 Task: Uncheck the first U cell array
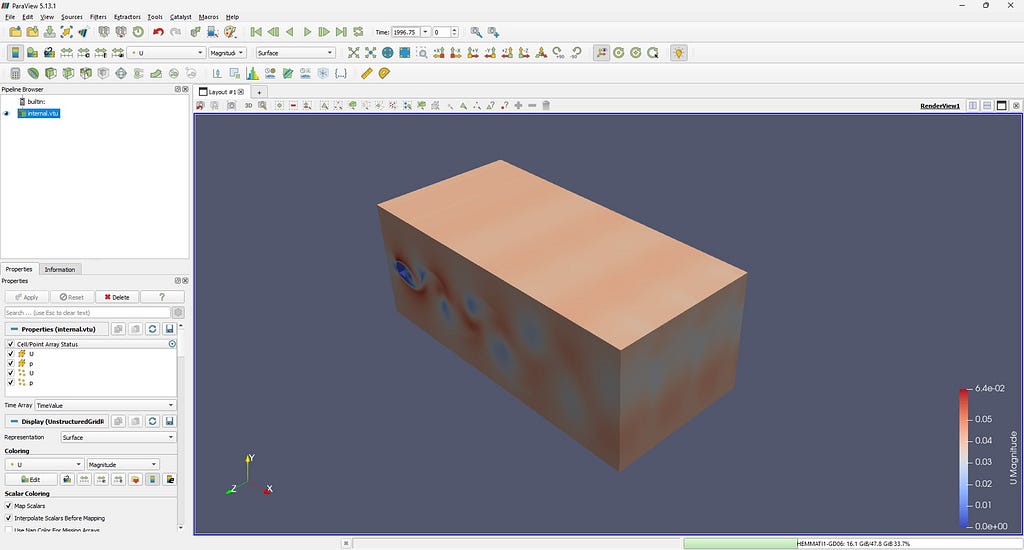tap(10, 353)
